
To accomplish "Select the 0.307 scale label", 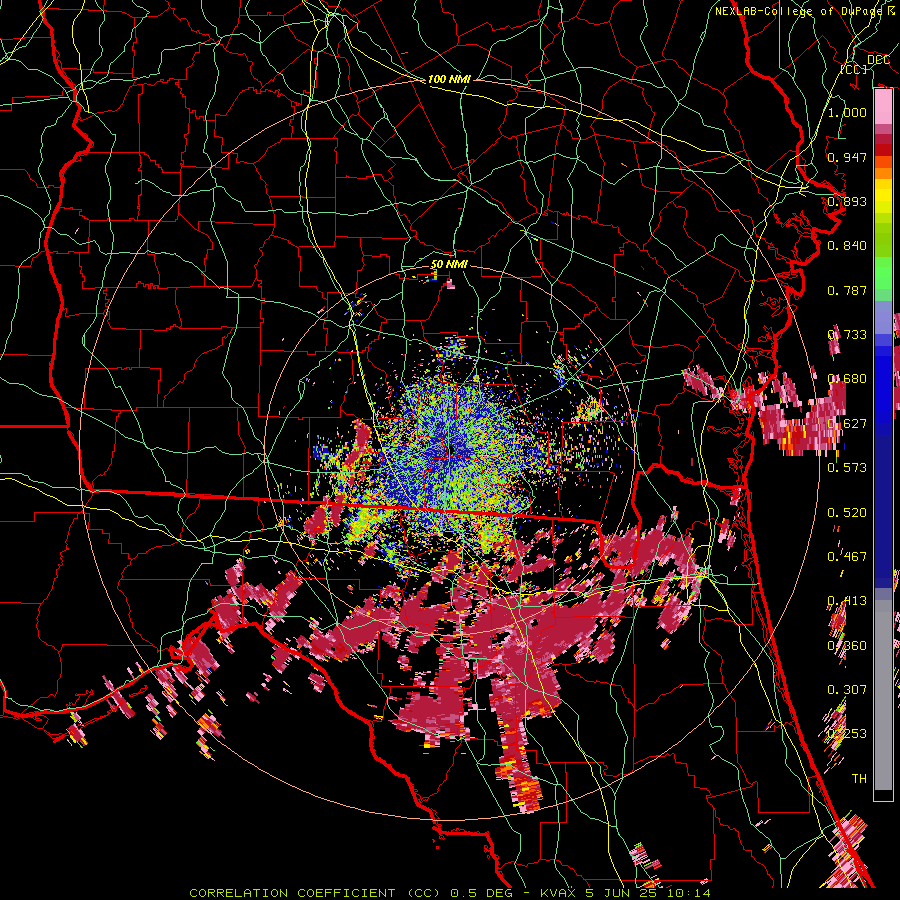I will [847, 689].
